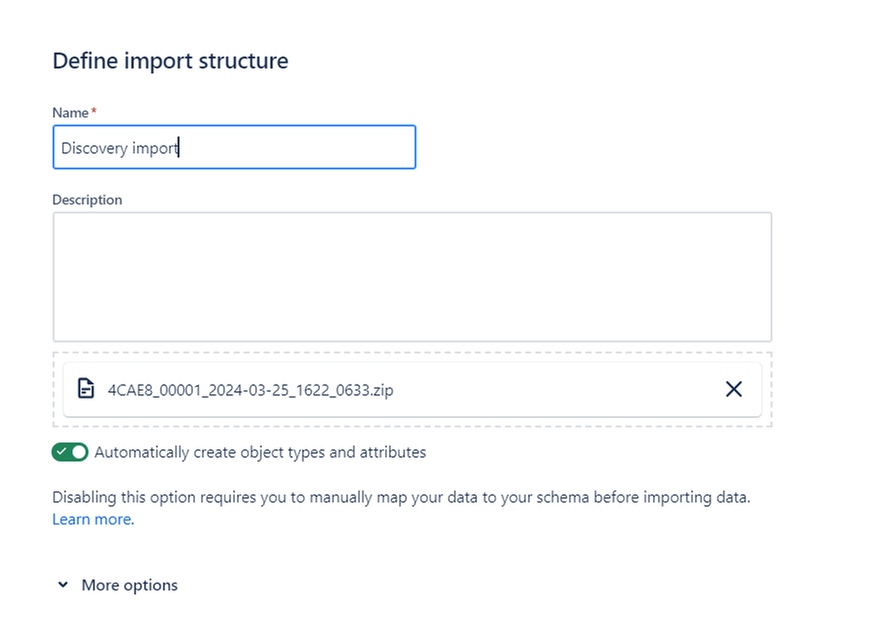Click the 'Automatically create object types and attributes' label
The height and width of the screenshot is (619, 870).
[x=260, y=453]
